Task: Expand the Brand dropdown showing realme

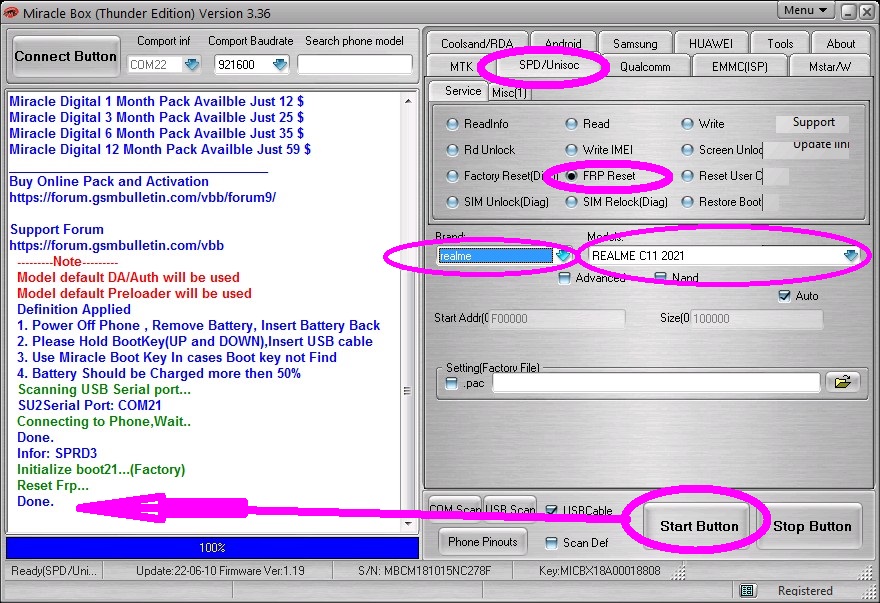Action: (562, 256)
